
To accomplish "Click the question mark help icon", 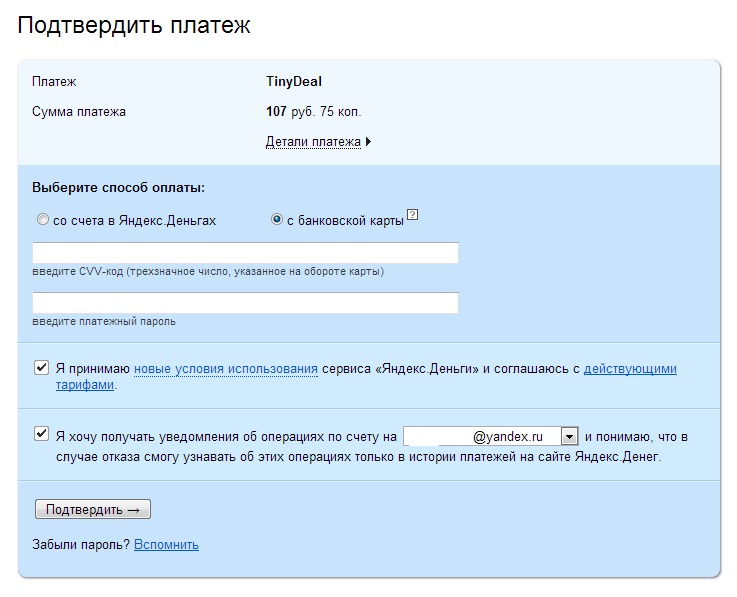I will coord(412,215).
